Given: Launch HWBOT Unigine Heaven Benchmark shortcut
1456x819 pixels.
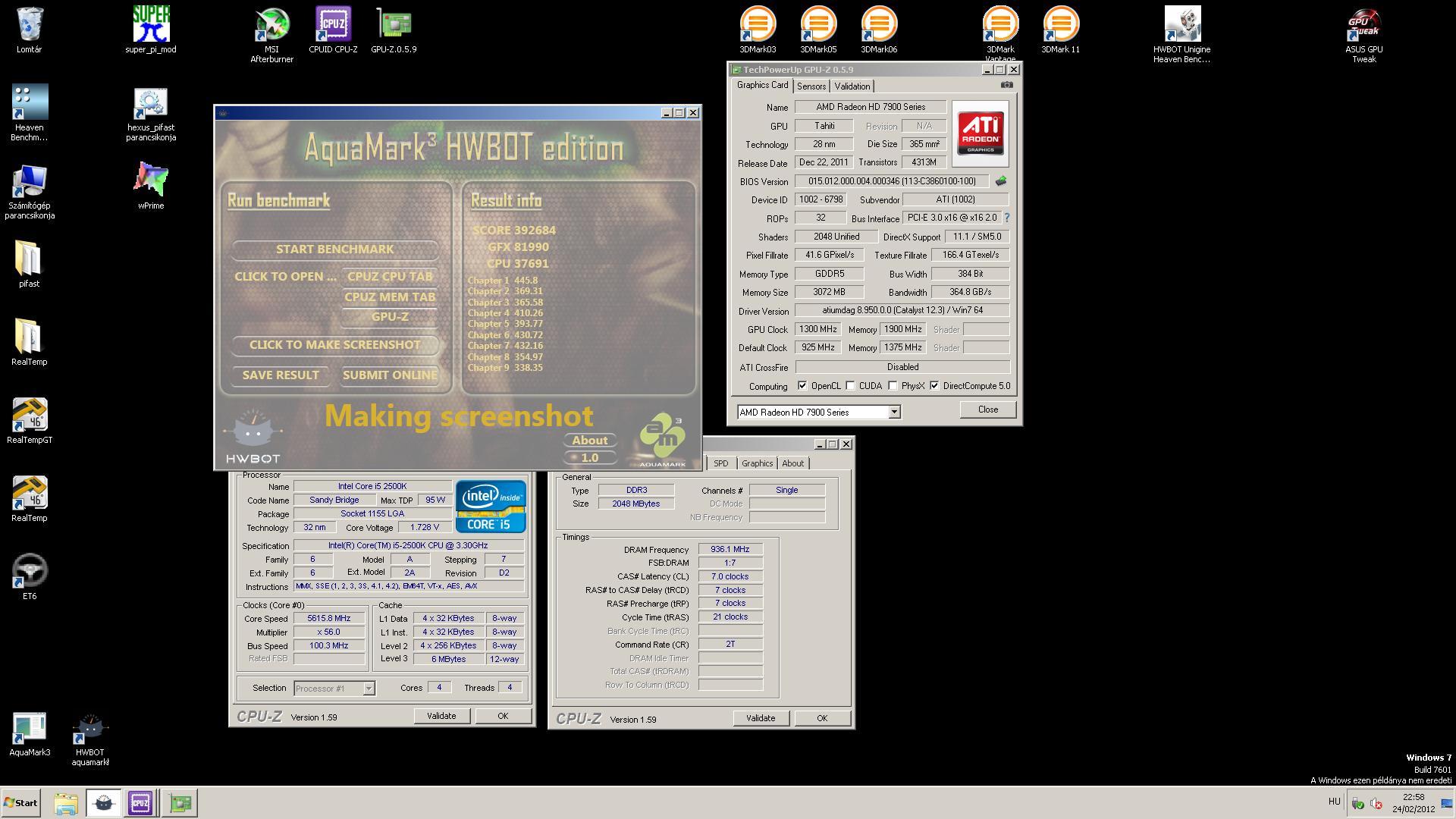Looking at the screenshot, I should pos(1181,35).
